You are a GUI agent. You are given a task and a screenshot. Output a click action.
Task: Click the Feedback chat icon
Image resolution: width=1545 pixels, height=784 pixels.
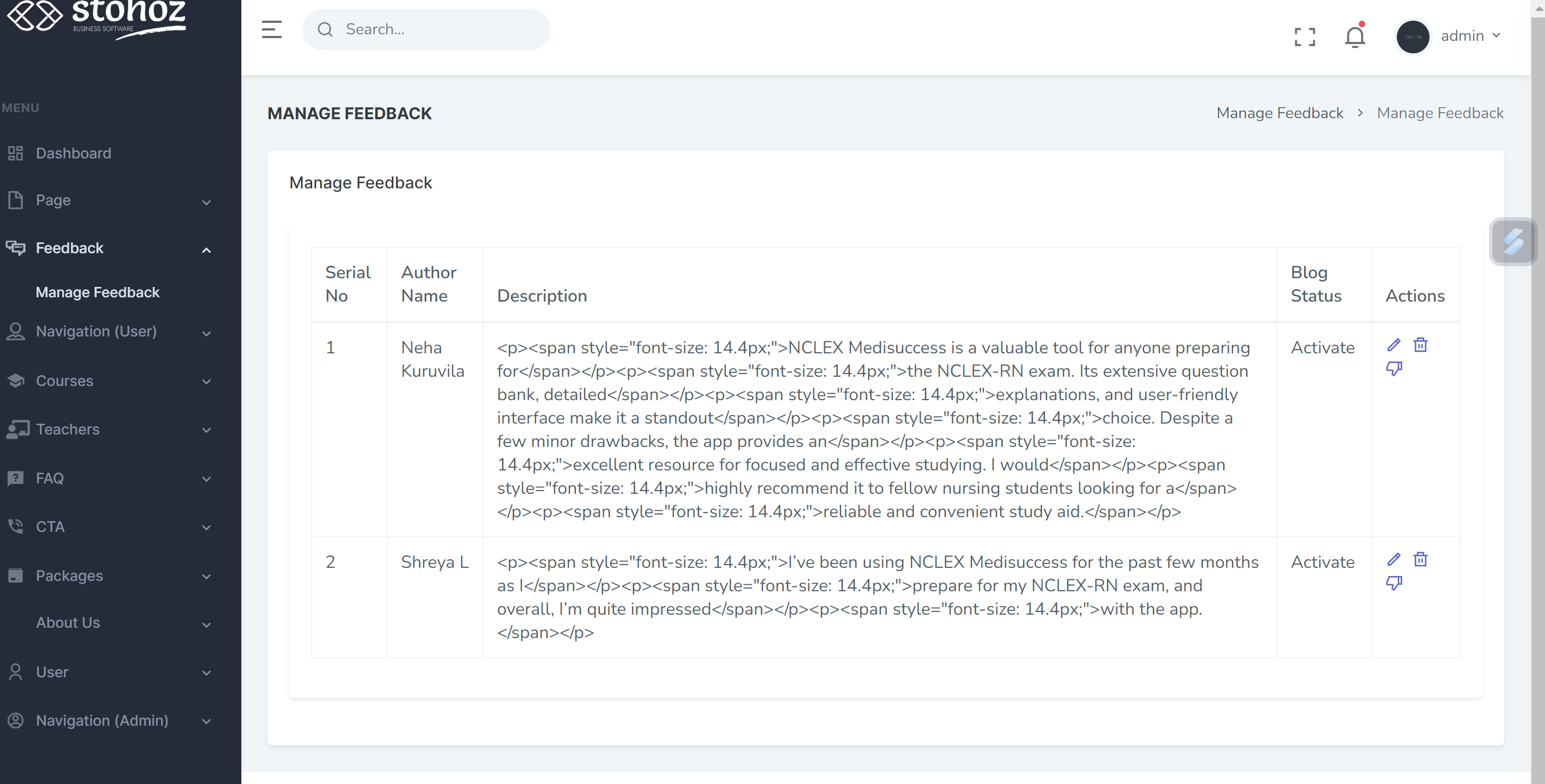(16, 248)
